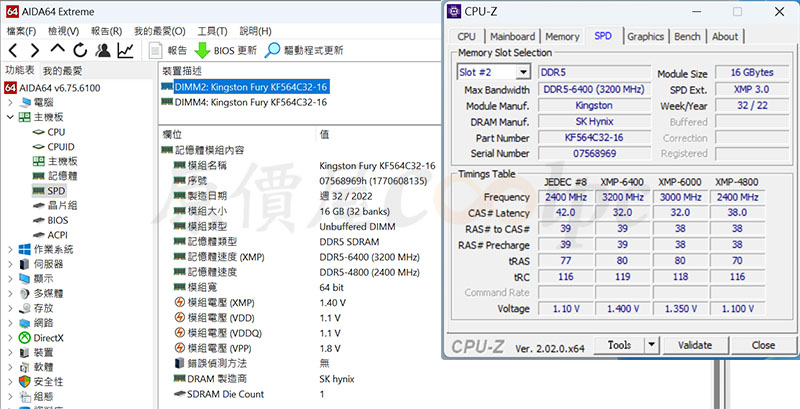Click the 網路 network icon in tree

[24, 323]
